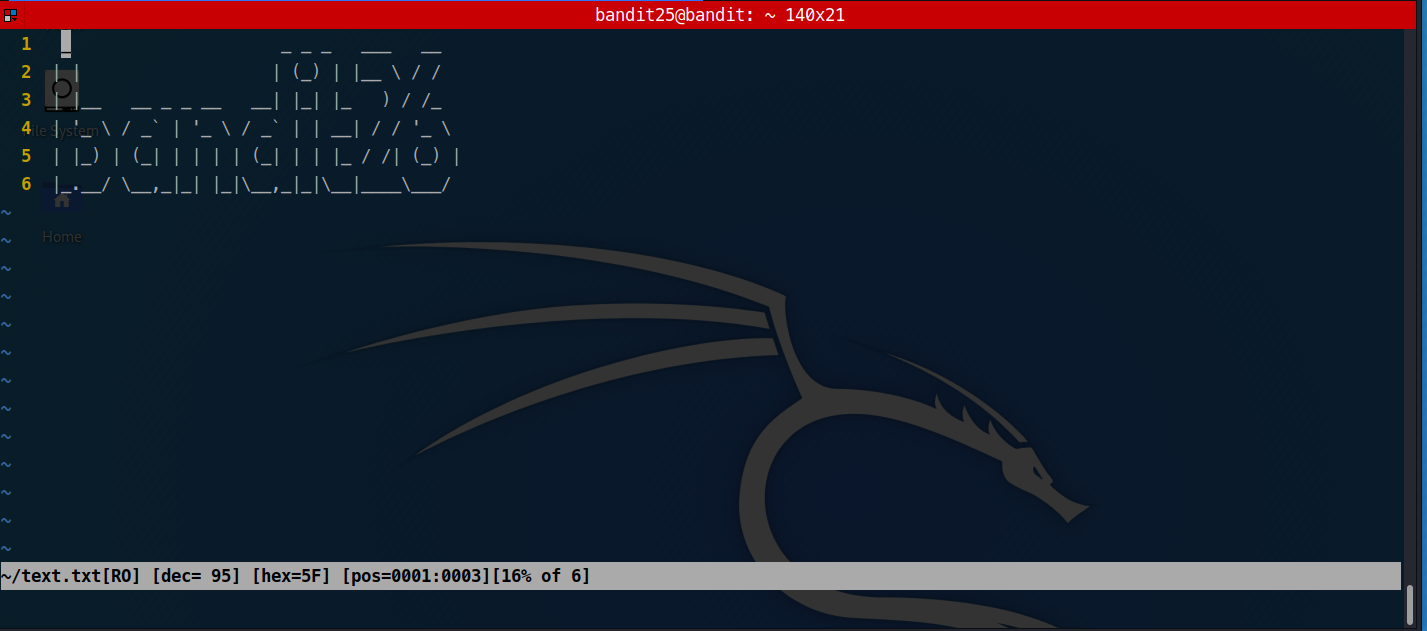Click the terminal scrollbar thumb
Viewport: 1427px width, 631px height.
click(x=1410, y=605)
